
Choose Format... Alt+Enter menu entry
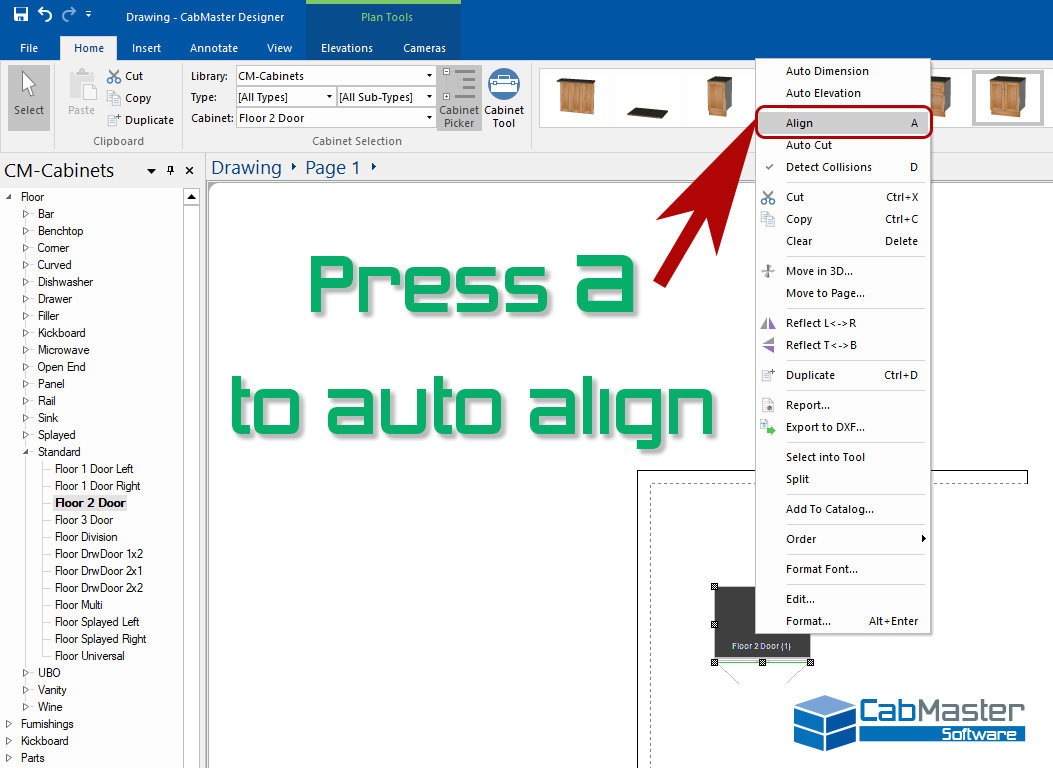843,622
